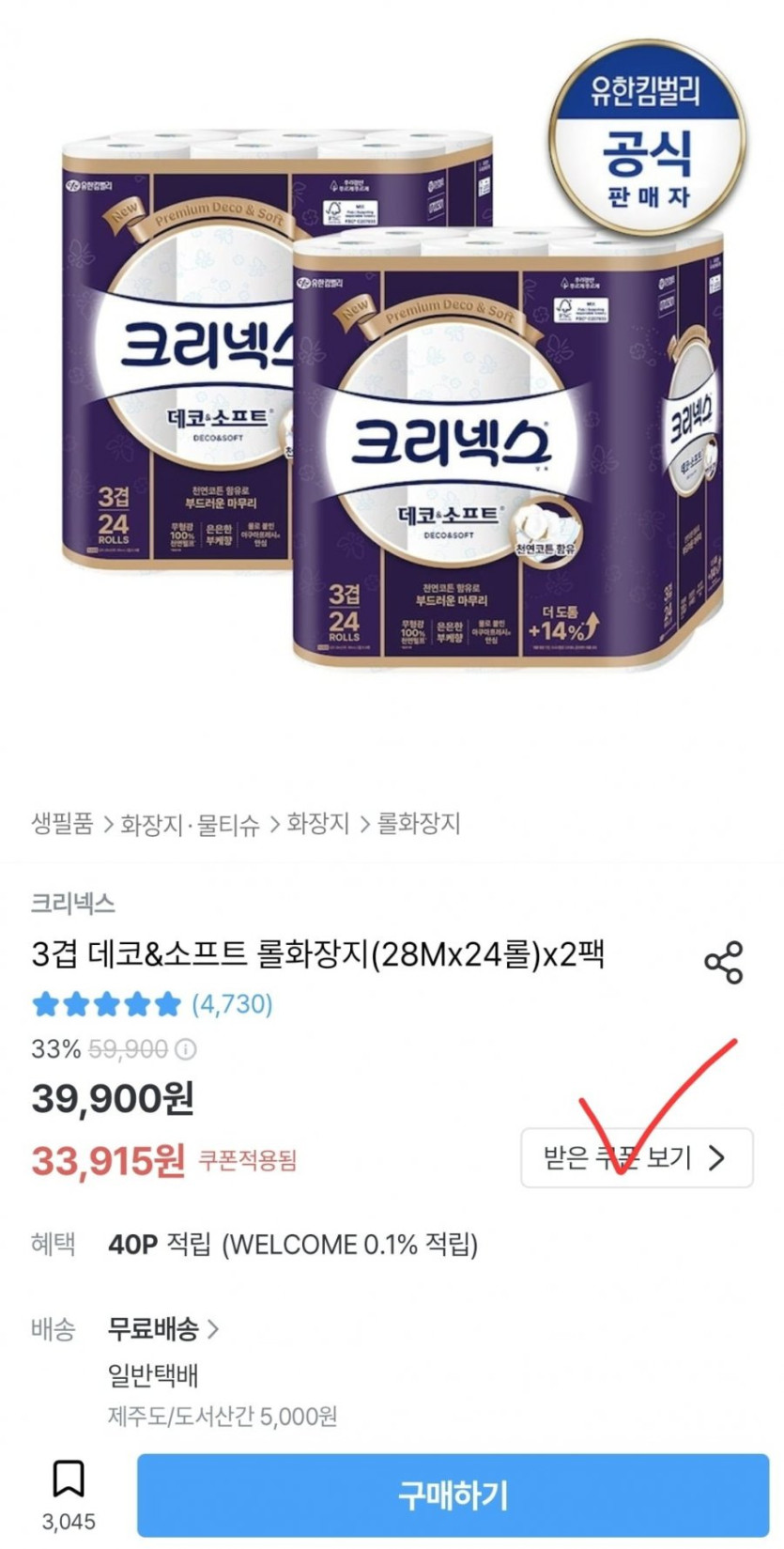Select the 화장지 breadcrumb link

pos(317,824)
